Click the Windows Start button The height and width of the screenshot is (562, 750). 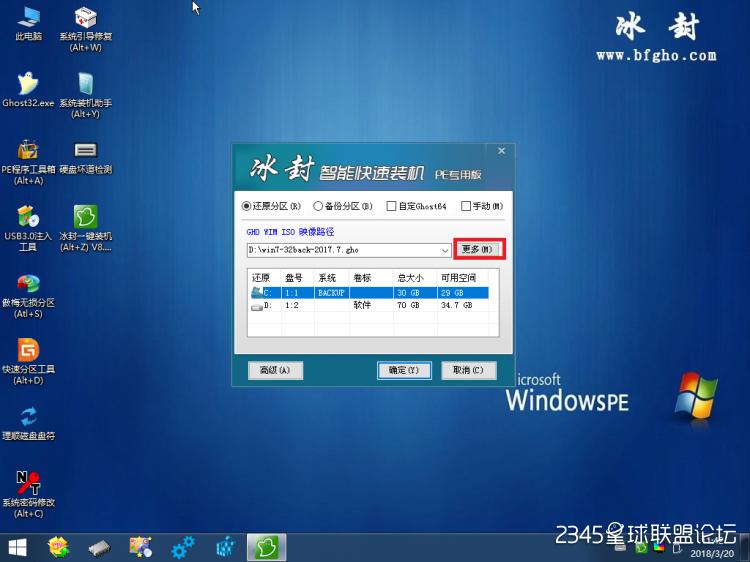point(17,548)
